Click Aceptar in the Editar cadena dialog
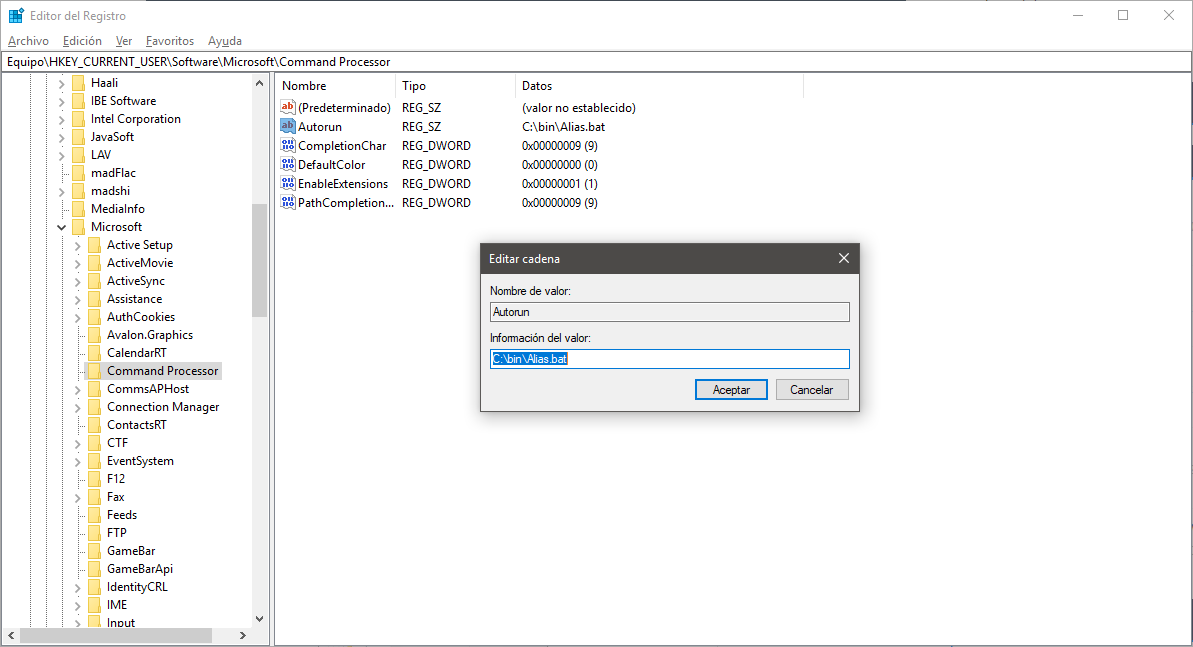 point(731,390)
